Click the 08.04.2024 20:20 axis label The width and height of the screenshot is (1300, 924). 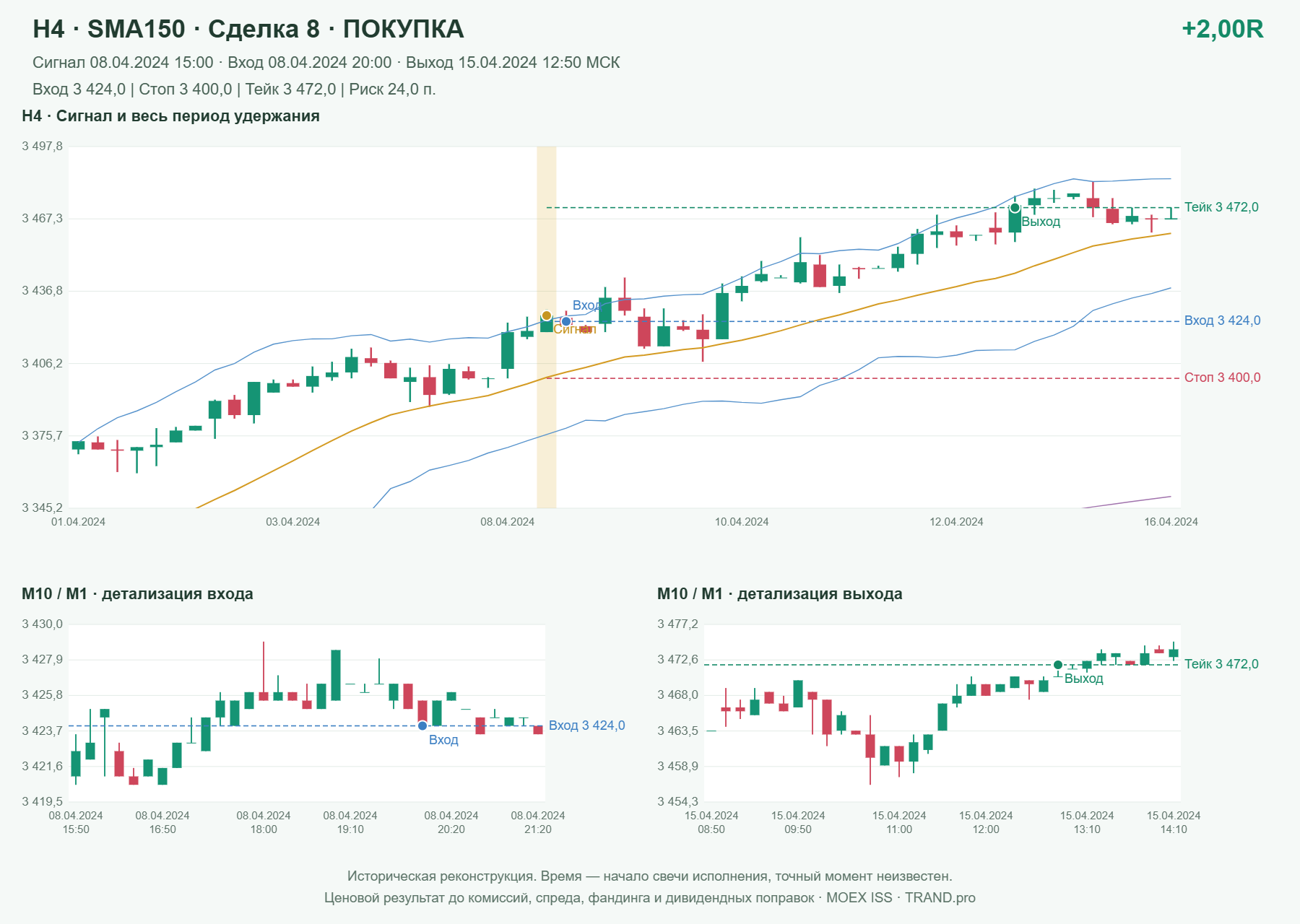coord(451,822)
